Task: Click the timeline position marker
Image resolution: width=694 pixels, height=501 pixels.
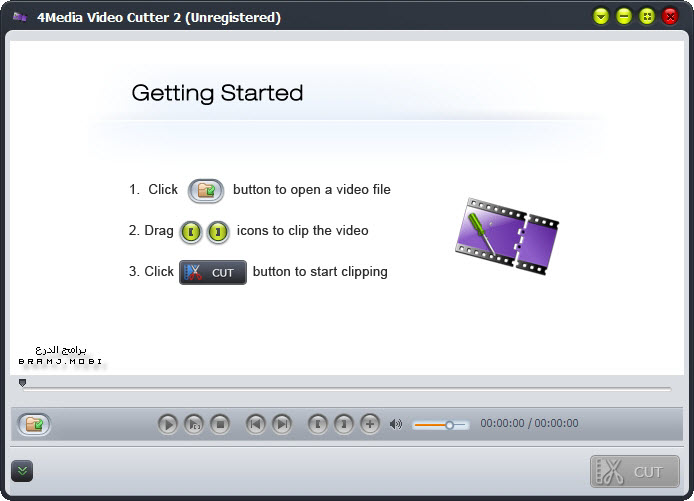Action: (x=23, y=382)
